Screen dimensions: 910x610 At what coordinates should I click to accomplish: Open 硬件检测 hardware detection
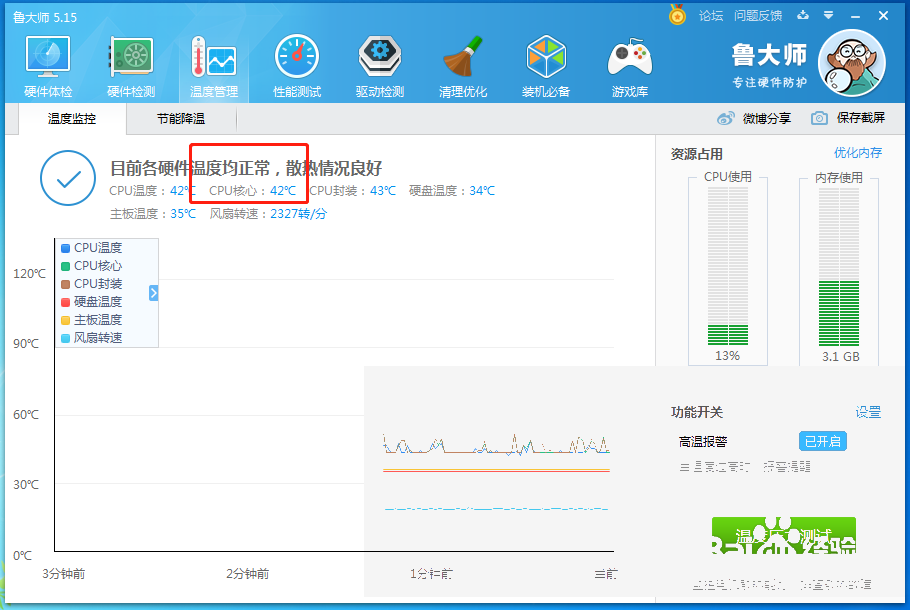coord(131,66)
